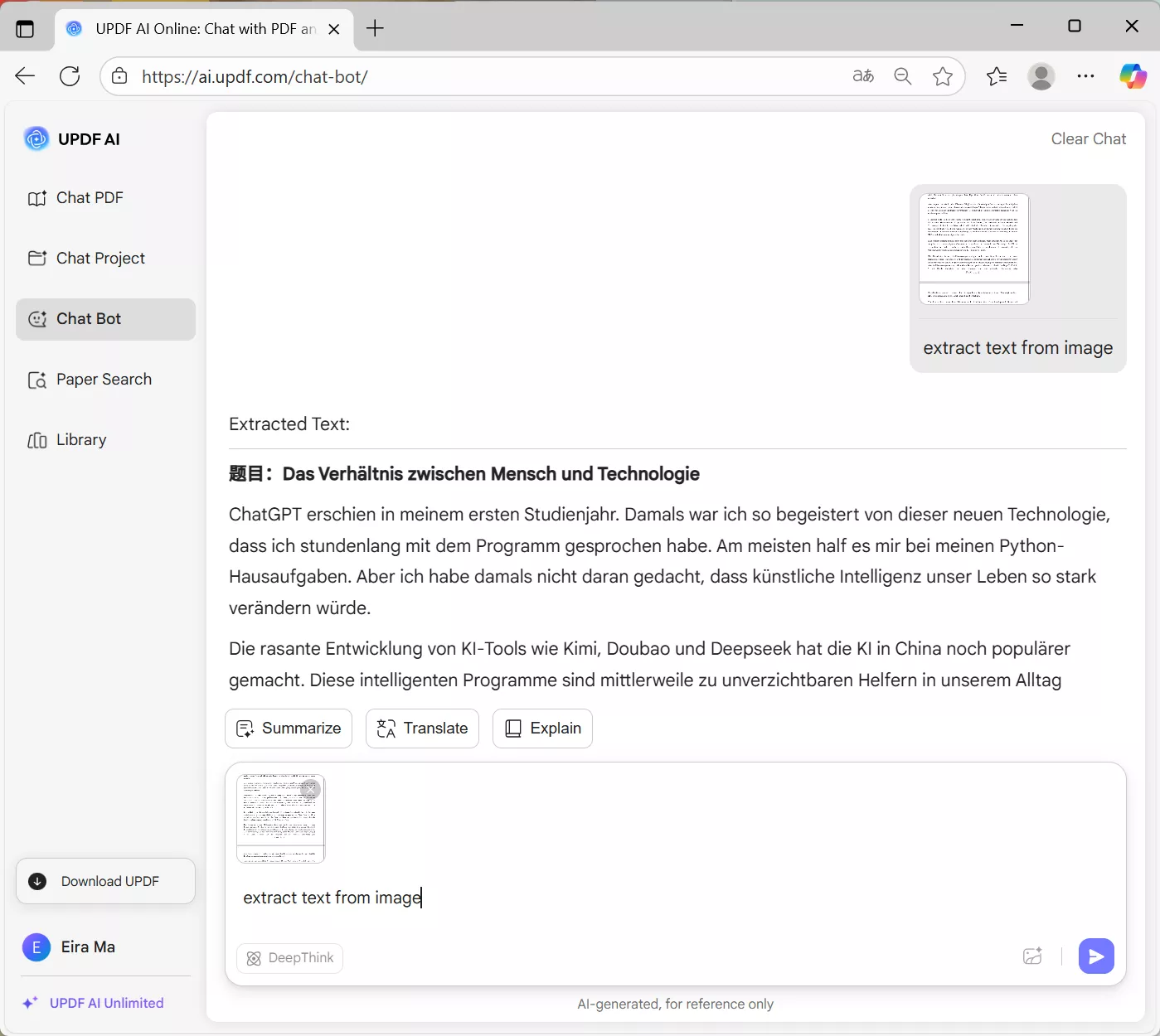Image resolution: width=1160 pixels, height=1036 pixels.
Task: Send the chat message with the arrow button
Action: [x=1096, y=956]
